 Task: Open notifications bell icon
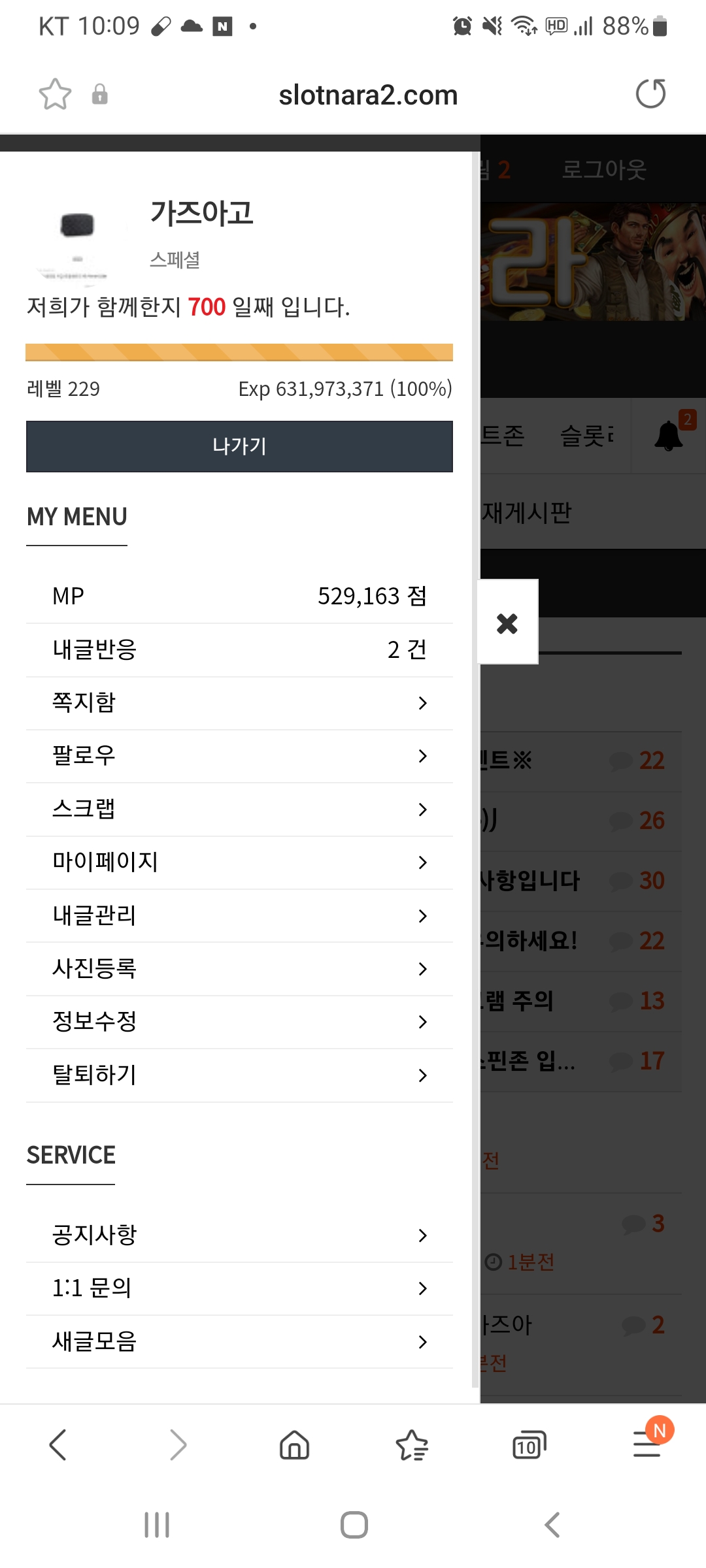[x=668, y=435]
